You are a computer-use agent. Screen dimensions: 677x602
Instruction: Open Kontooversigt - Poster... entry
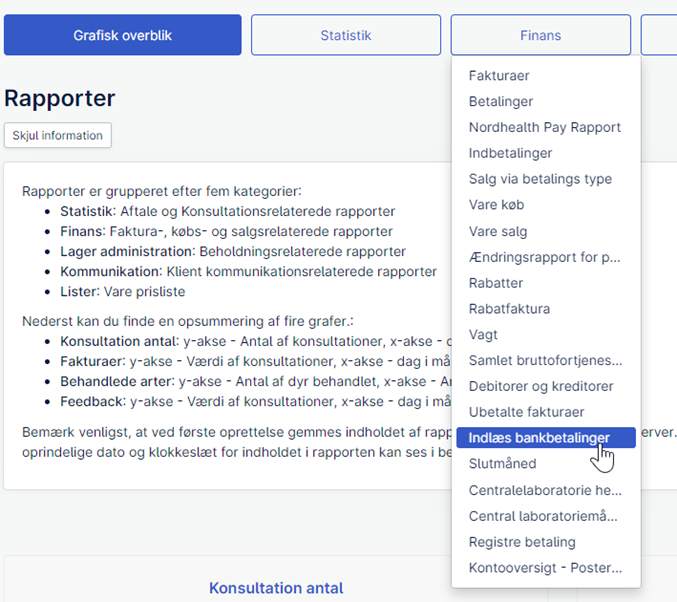click(545, 568)
